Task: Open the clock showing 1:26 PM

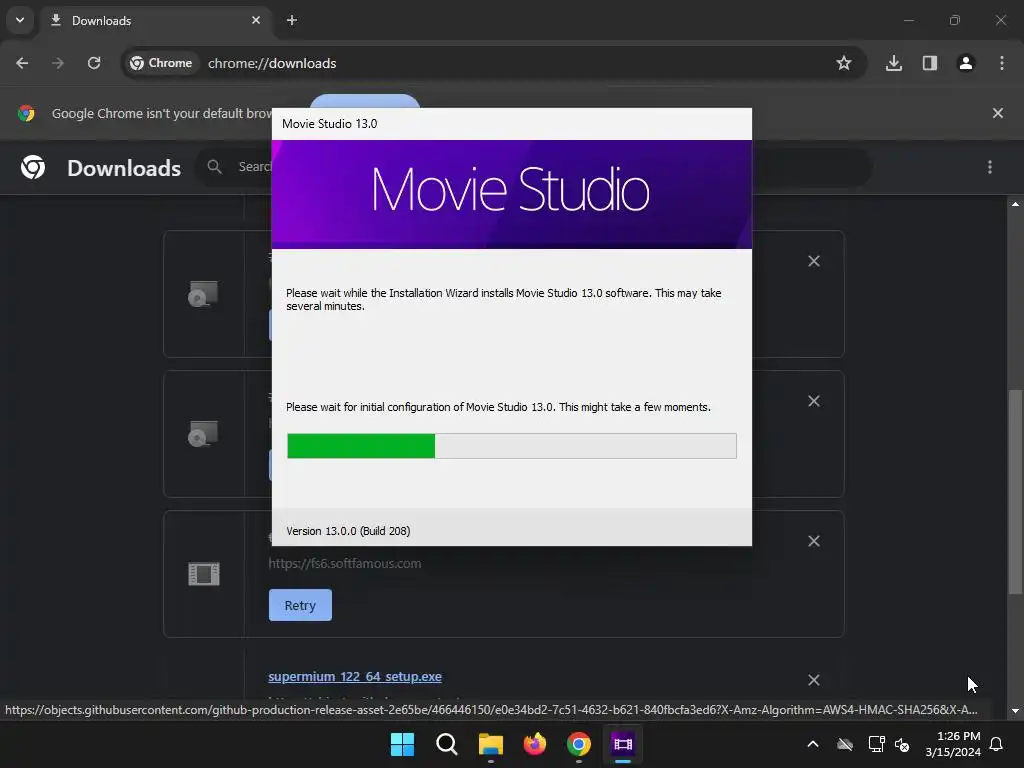Action: point(953,744)
